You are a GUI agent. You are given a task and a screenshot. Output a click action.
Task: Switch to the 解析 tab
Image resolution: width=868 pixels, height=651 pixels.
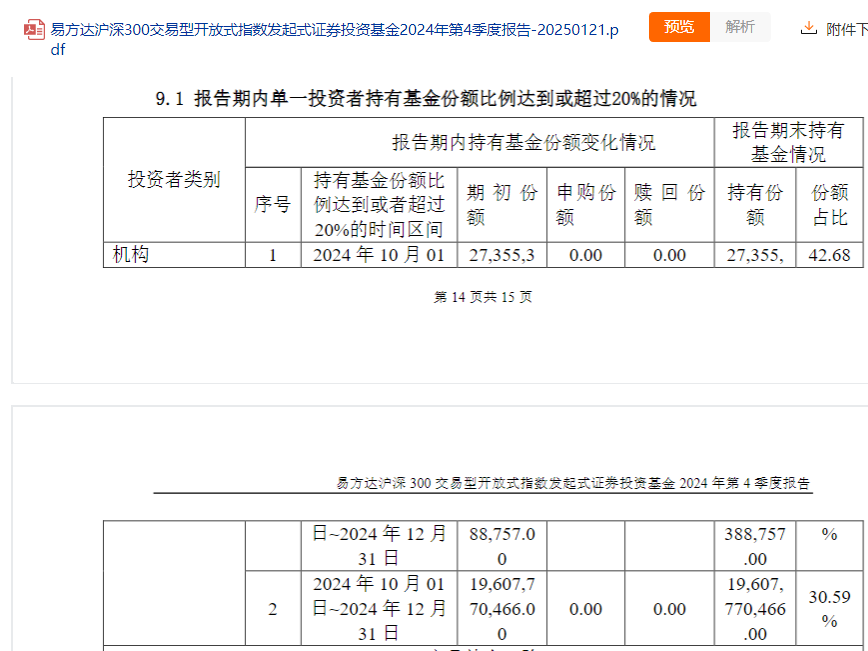pos(740,27)
